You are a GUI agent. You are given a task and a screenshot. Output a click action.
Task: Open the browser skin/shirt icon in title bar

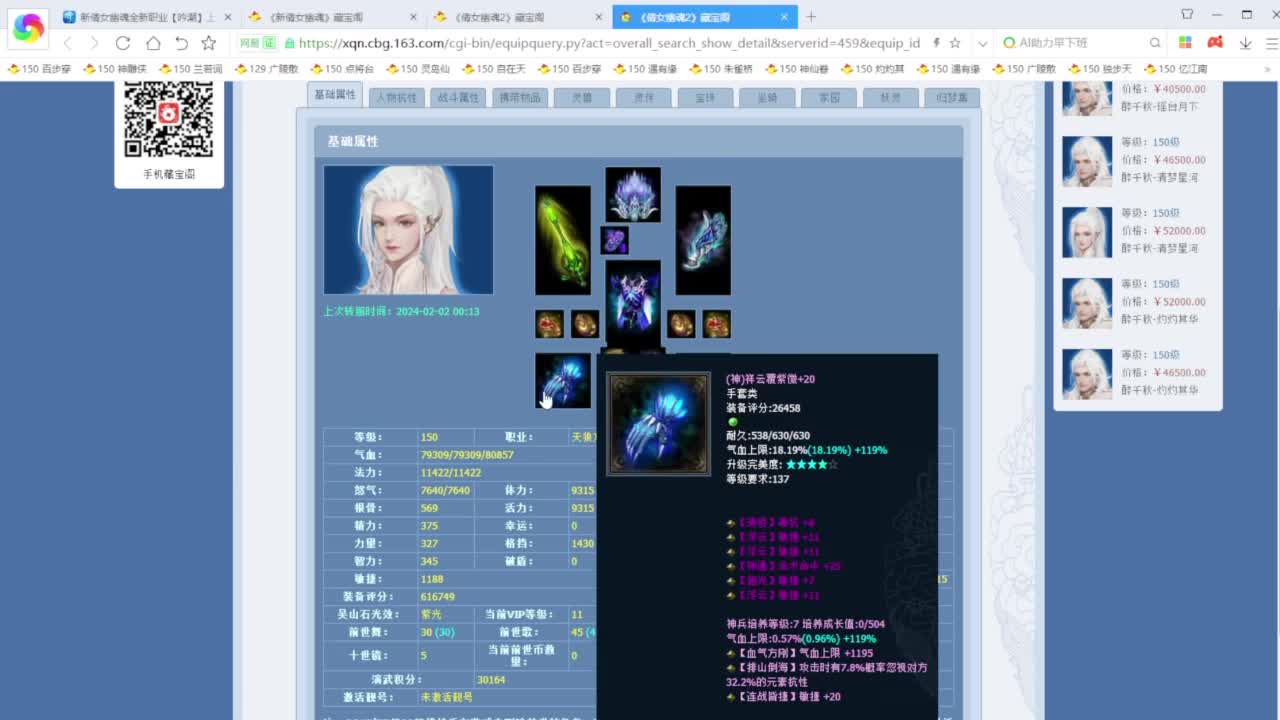click(1187, 14)
